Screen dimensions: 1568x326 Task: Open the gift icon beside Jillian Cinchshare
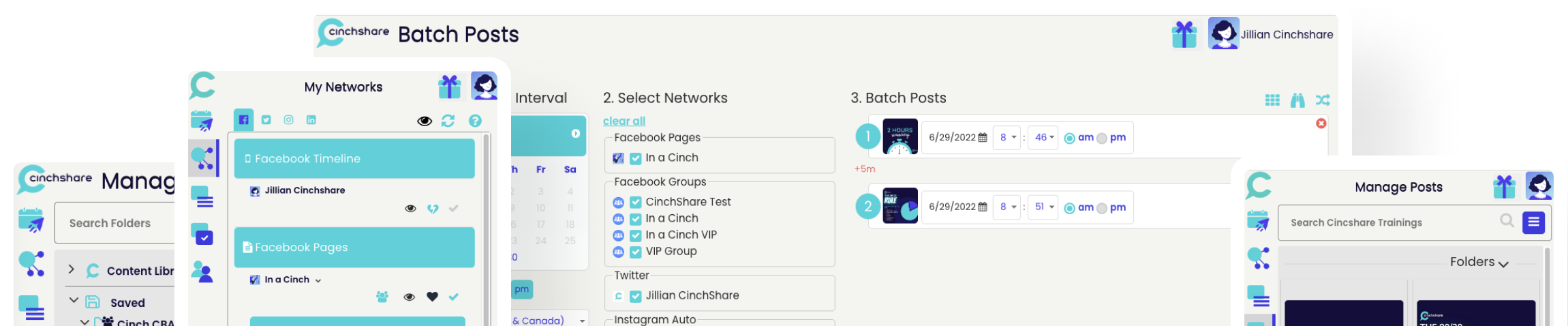(x=1184, y=34)
